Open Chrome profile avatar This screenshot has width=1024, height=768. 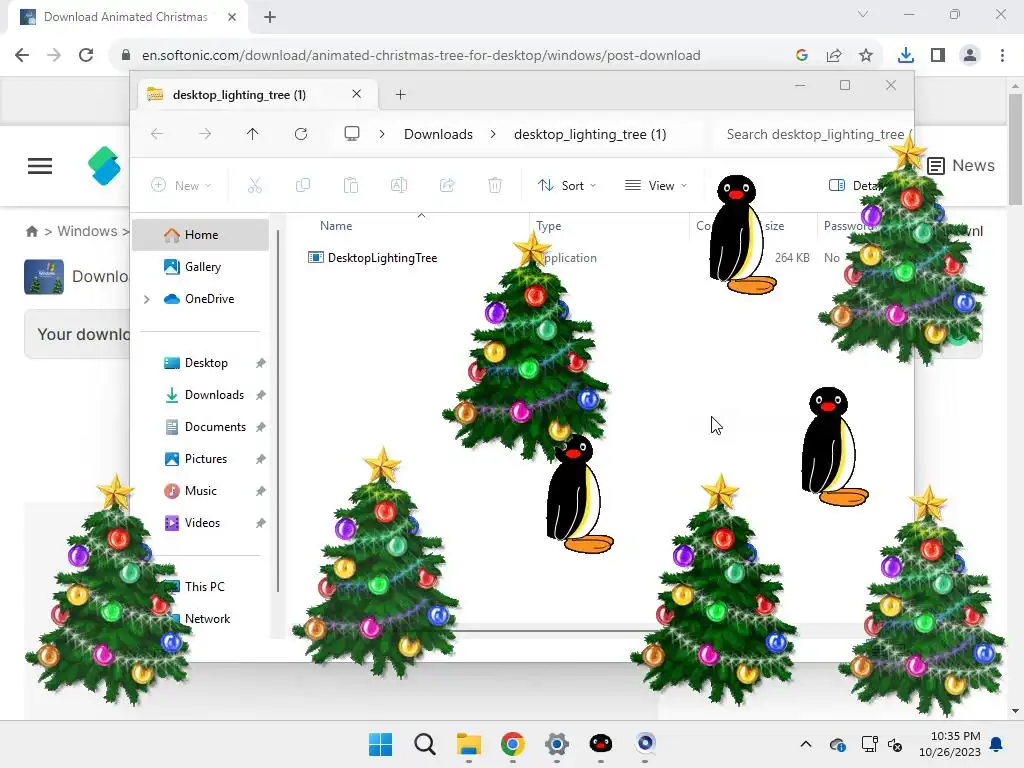pos(970,56)
